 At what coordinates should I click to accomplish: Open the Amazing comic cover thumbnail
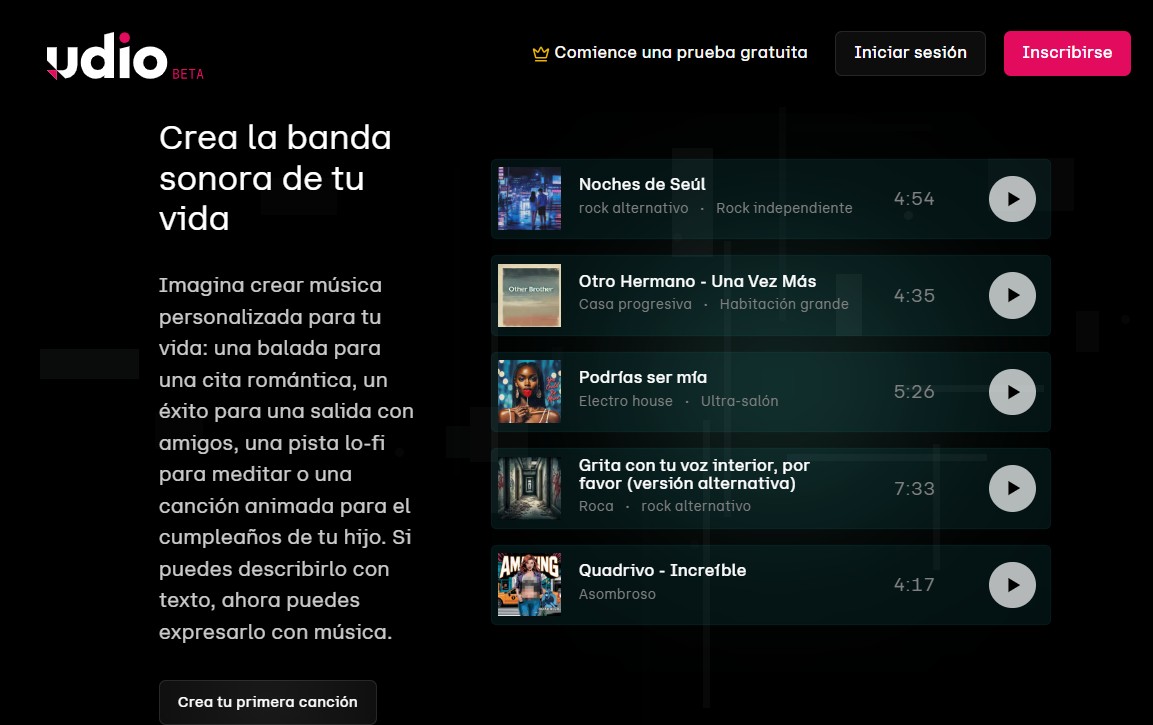[529, 585]
